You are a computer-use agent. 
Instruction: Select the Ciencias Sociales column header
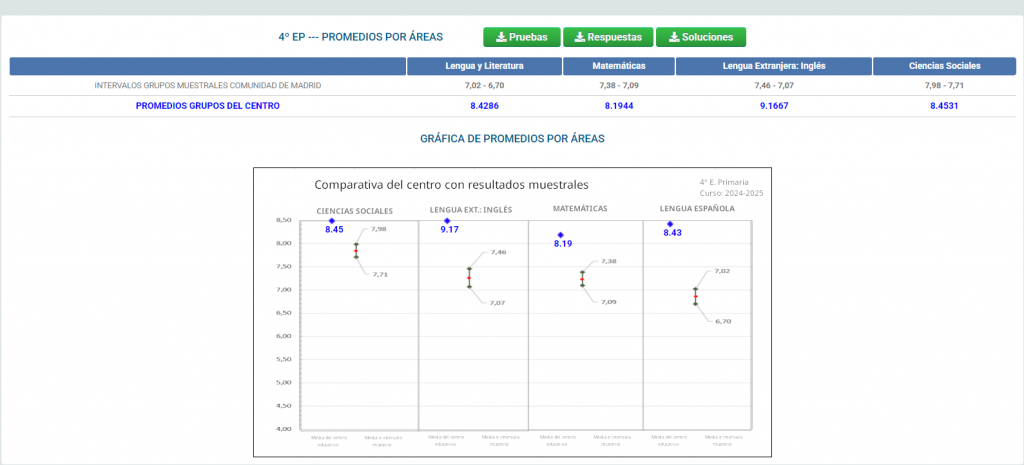(944, 66)
